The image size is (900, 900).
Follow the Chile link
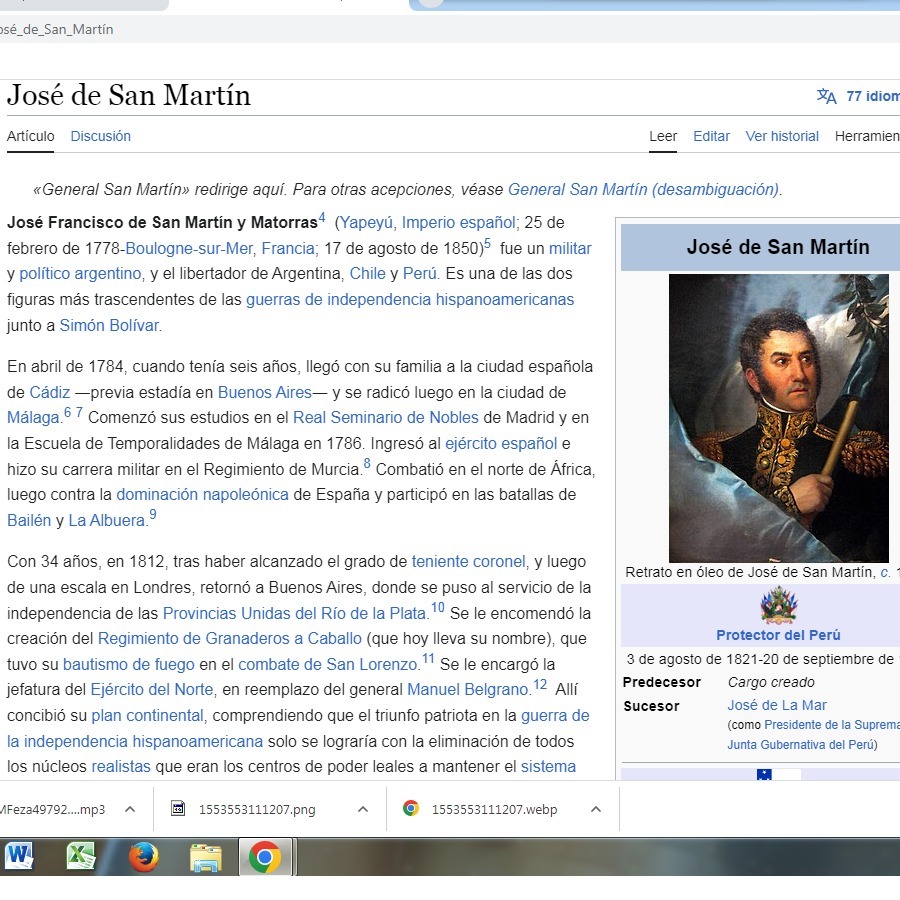pyautogui.click(x=368, y=274)
